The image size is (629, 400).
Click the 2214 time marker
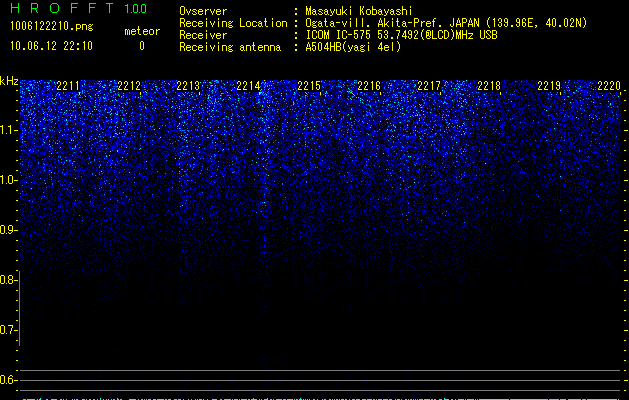tap(248, 85)
